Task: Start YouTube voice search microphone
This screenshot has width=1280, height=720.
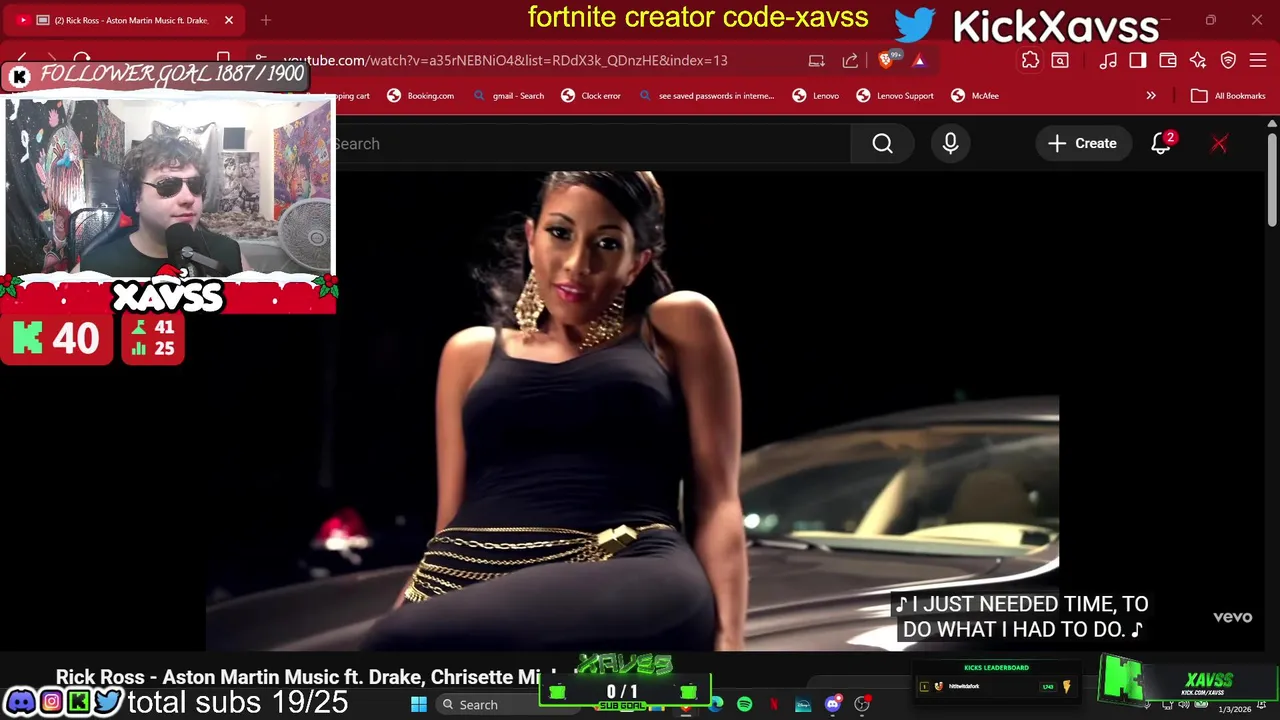Action: coord(950,144)
